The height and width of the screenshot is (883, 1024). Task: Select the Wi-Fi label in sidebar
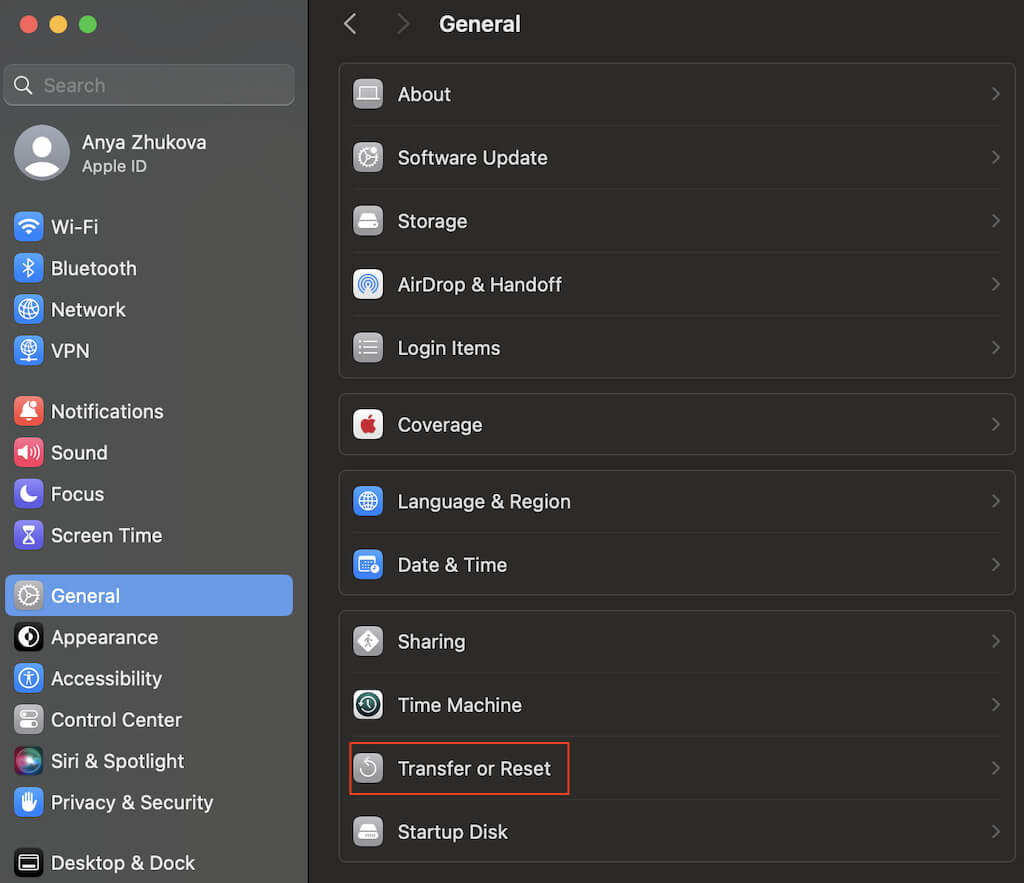click(x=74, y=227)
